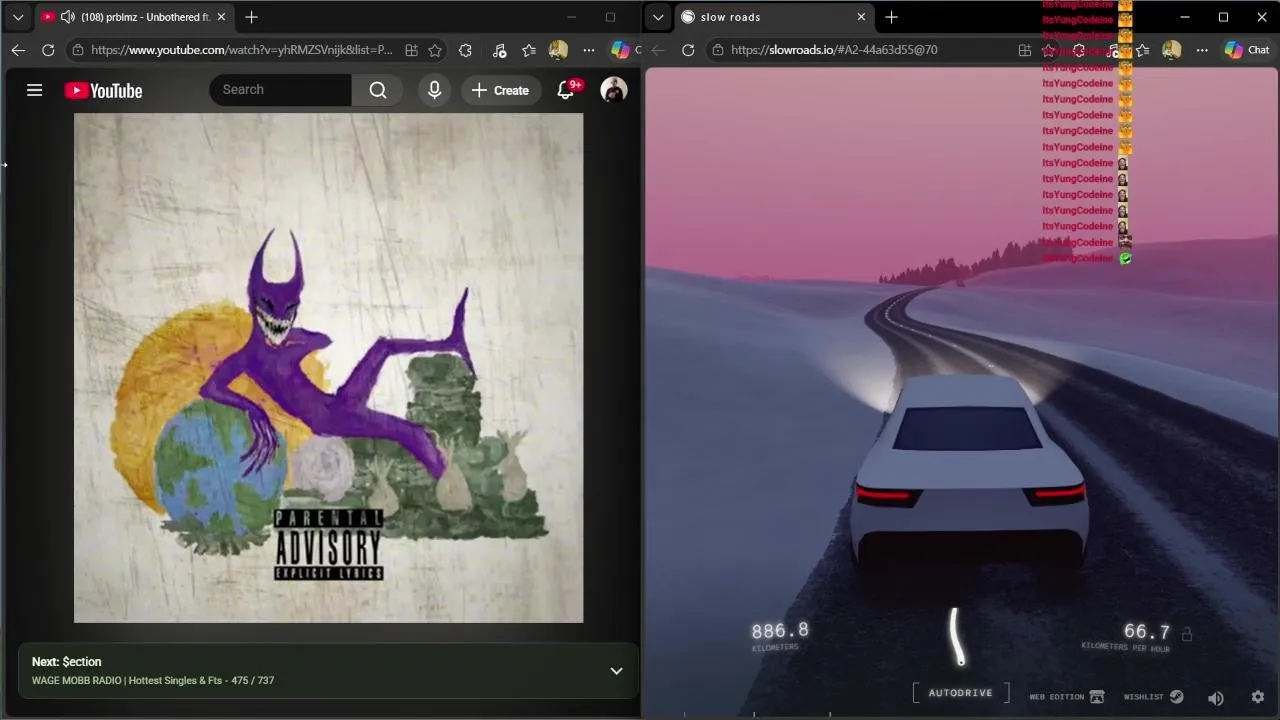Image resolution: width=1280 pixels, height=720 pixels.
Task: Open YouTube hamburger guide menu
Action: pos(34,90)
